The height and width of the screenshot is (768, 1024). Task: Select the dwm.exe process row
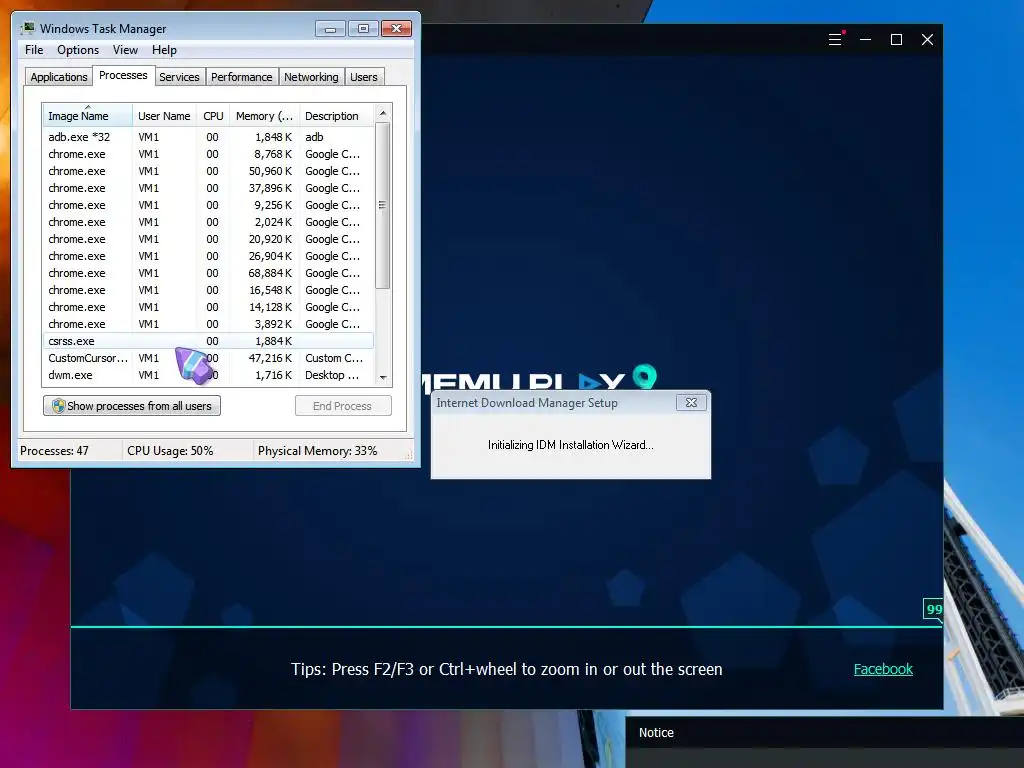point(208,375)
